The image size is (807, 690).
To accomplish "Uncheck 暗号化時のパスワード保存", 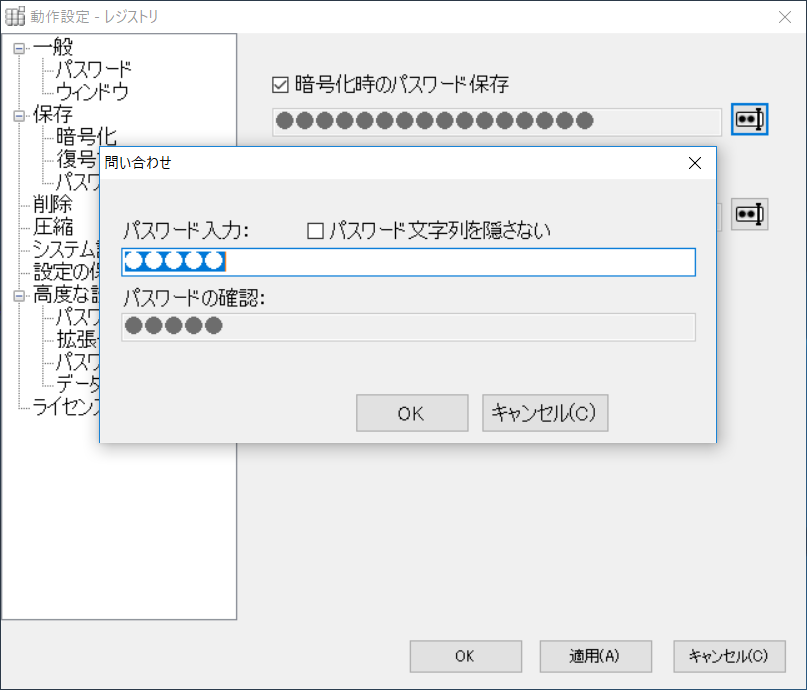I will click(x=277, y=85).
